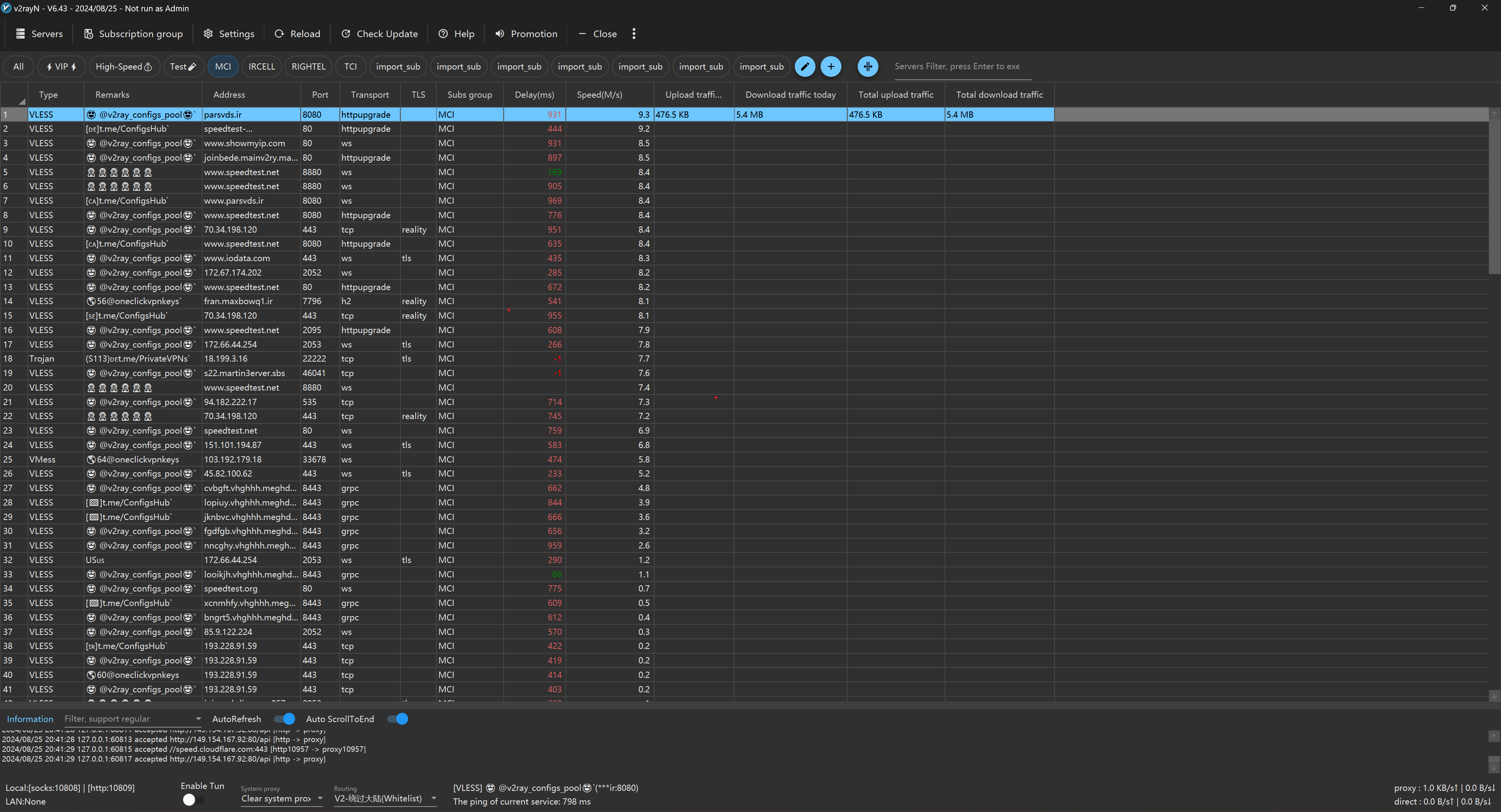Image resolution: width=1501 pixels, height=812 pixels.
Task: Toggle the Enable Tun switch
Action: [x=193, y=800]
